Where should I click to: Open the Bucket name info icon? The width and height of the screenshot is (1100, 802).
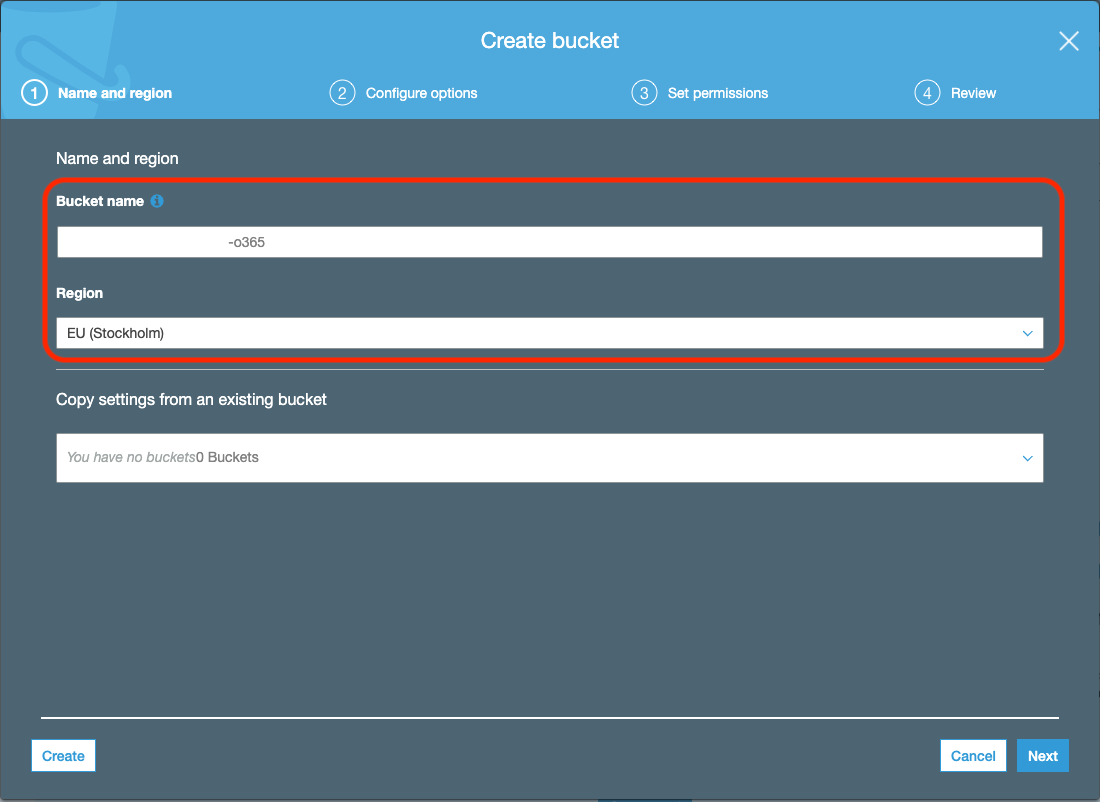(157, 201)
